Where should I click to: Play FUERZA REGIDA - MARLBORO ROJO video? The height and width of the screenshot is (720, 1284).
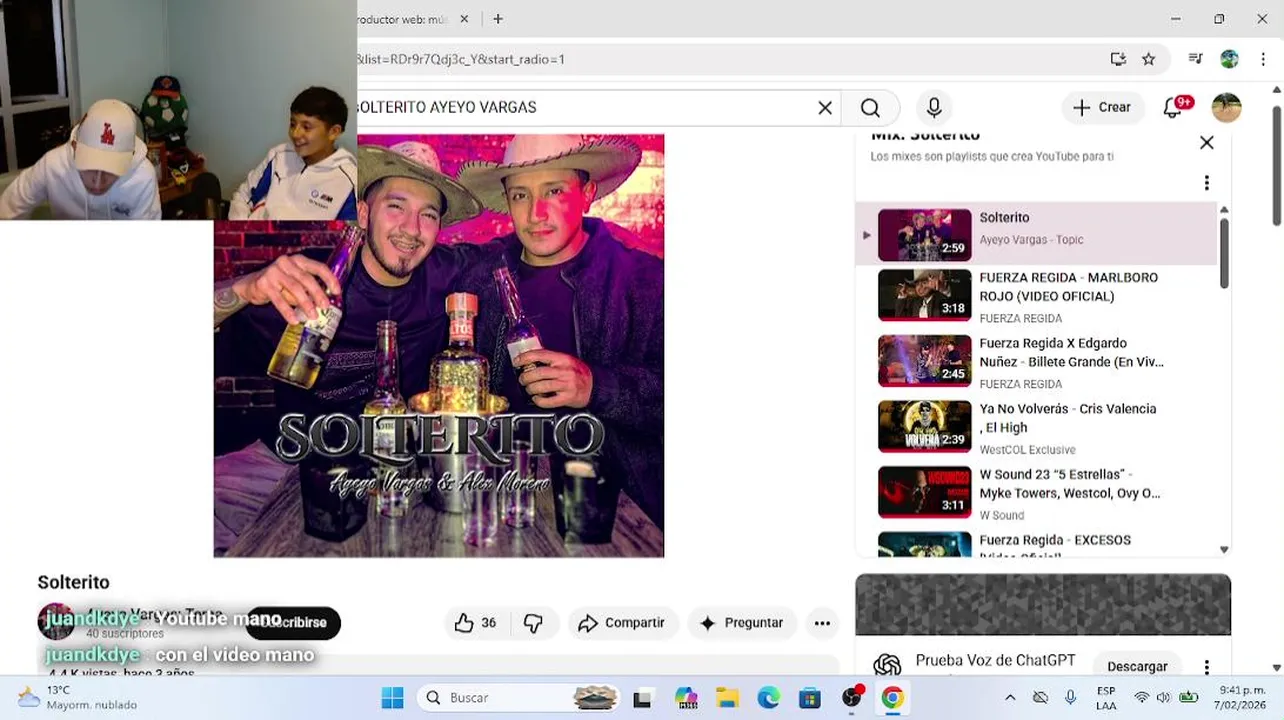[1036, 296]
